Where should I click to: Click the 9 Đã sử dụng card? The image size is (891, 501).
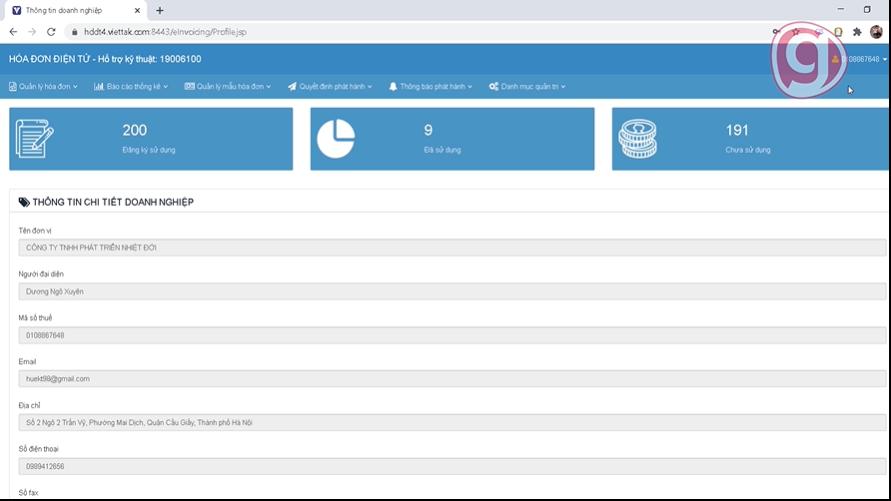tap(452, 139)
